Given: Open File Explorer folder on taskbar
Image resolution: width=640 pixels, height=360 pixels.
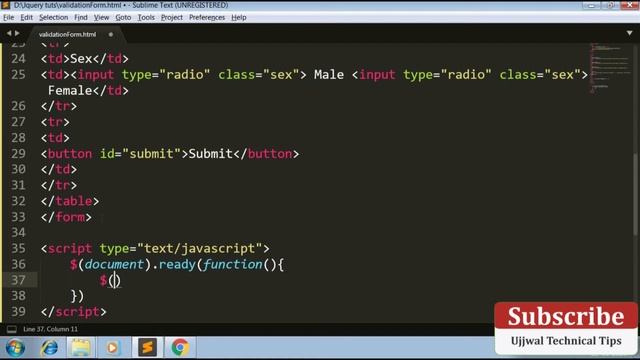Looking at the screenshot, I should 81,348.
